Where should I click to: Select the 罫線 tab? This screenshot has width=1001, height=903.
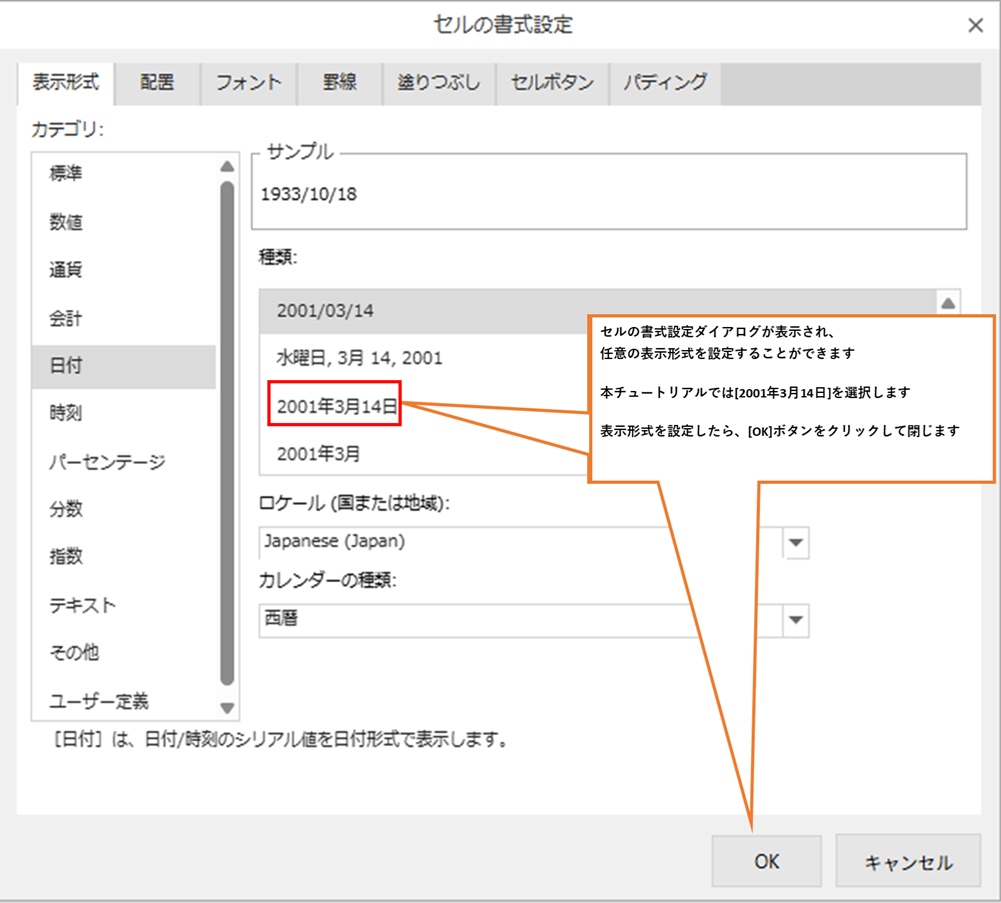point(340,83)
